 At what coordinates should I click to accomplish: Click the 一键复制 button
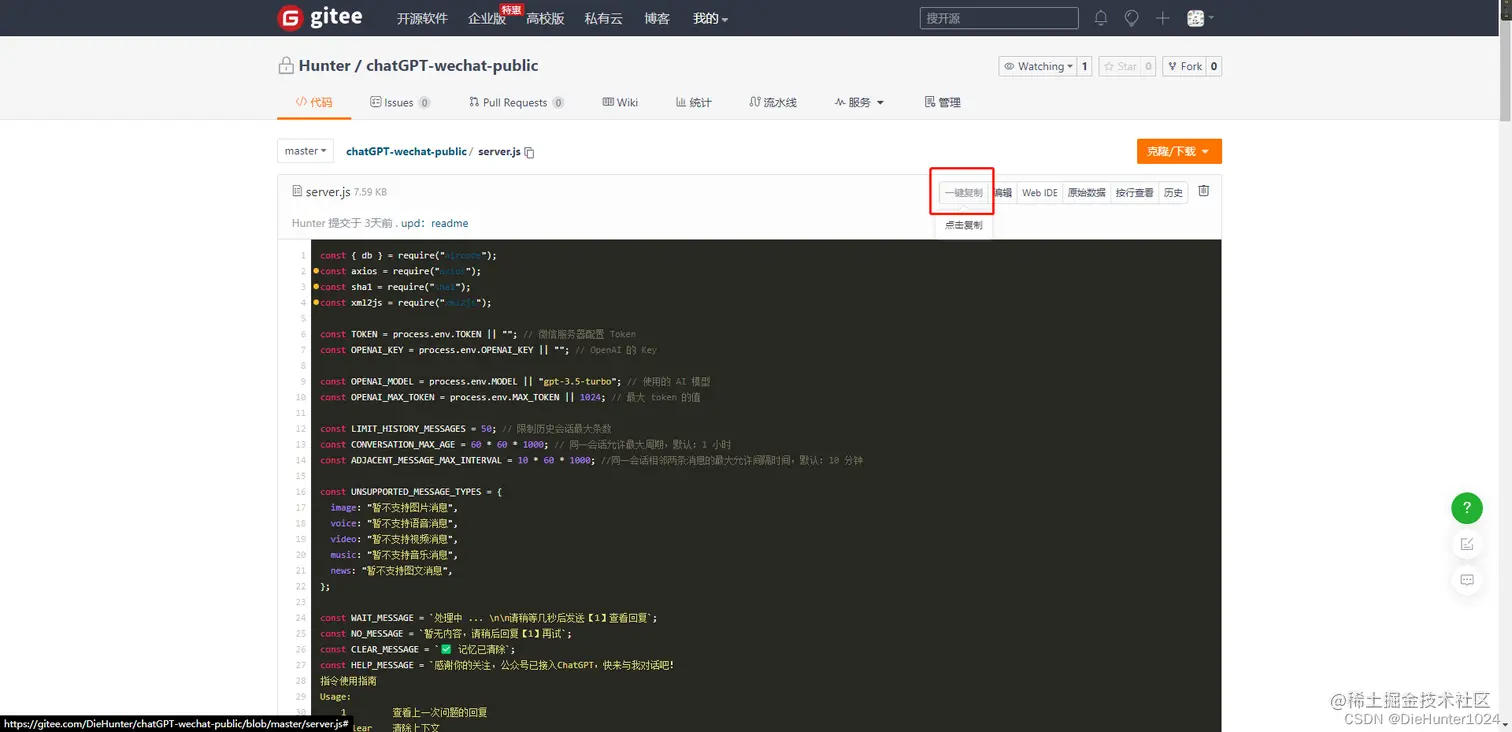pyautogui.click(x=963, y=192)
